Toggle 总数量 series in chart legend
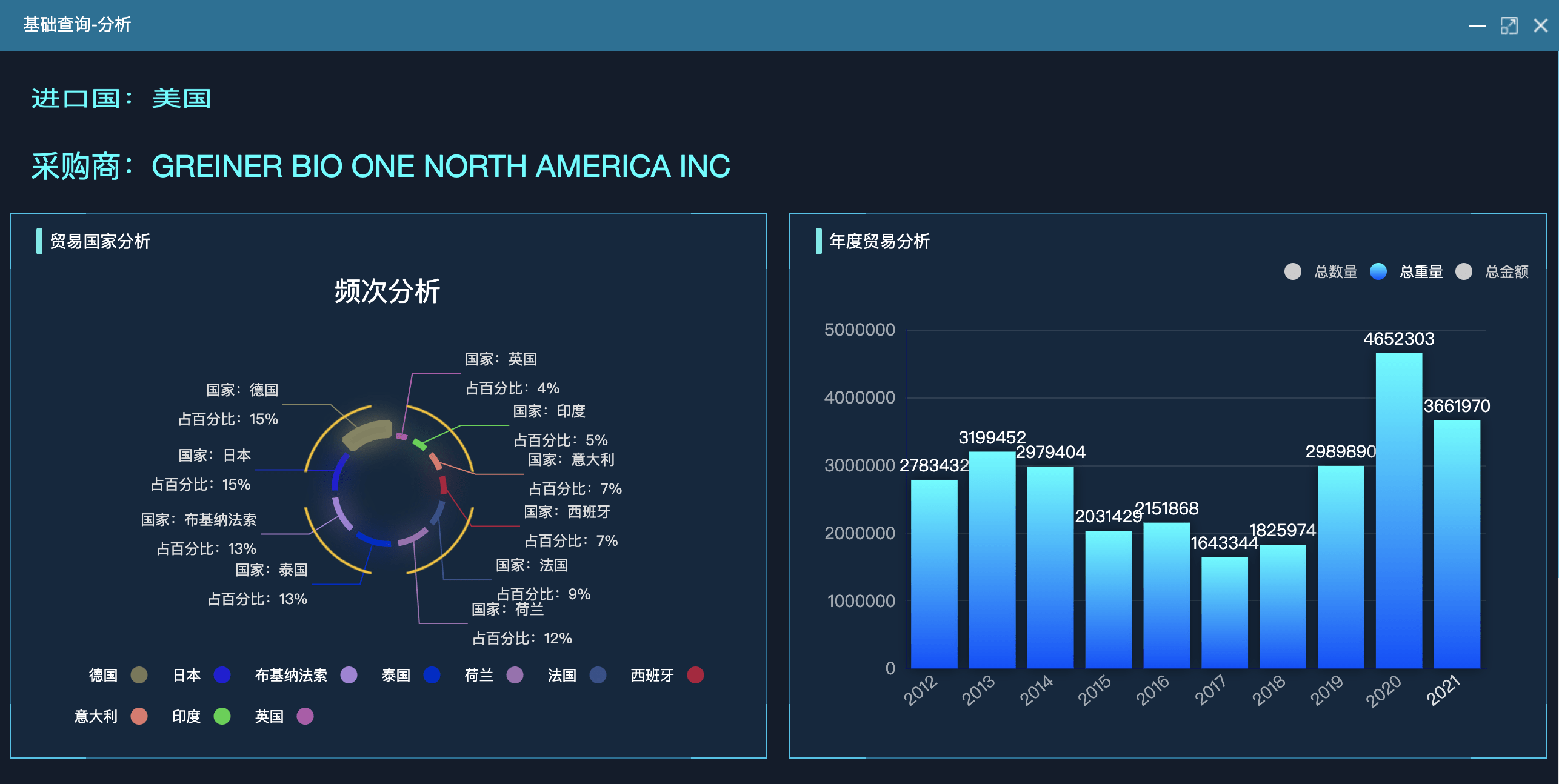The height and width of the screenshot is (784, 1559). [1293, 271]
